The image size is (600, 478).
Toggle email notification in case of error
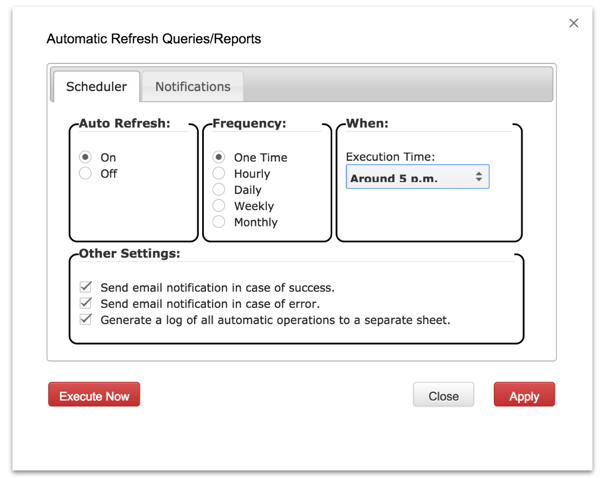pos(86,303)
